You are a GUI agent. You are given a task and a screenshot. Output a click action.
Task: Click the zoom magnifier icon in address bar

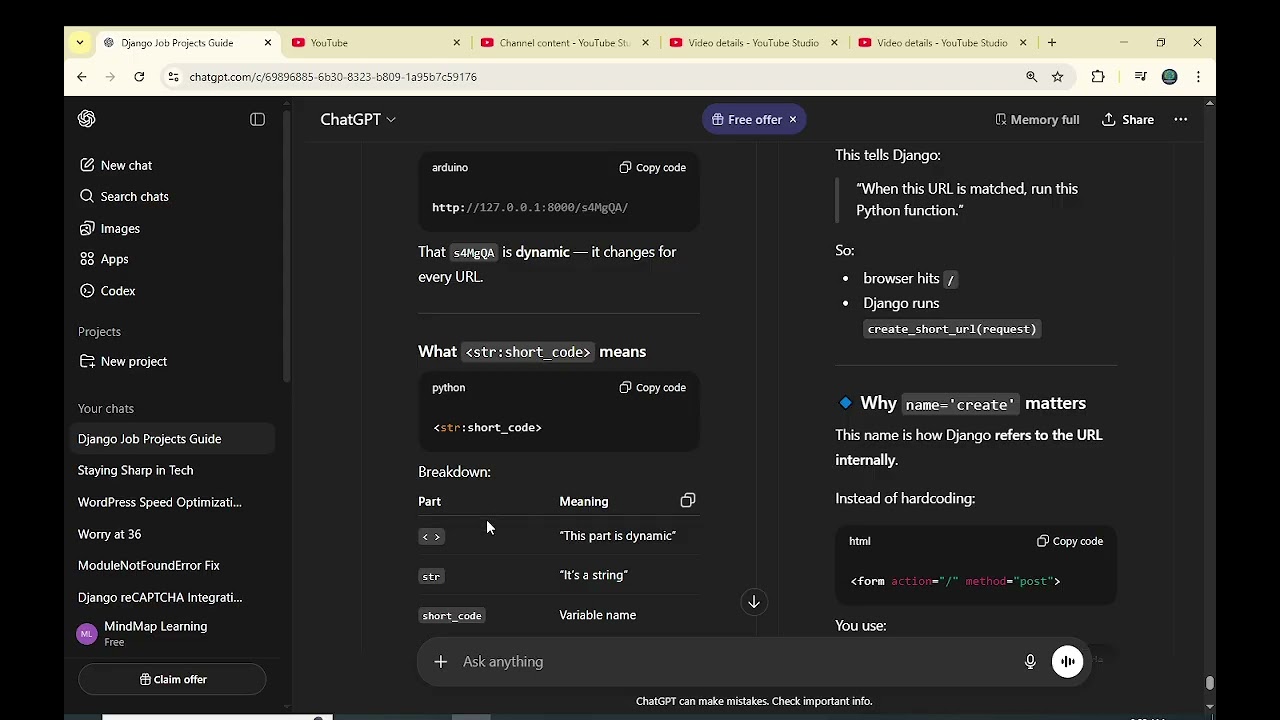point(1032,77)
